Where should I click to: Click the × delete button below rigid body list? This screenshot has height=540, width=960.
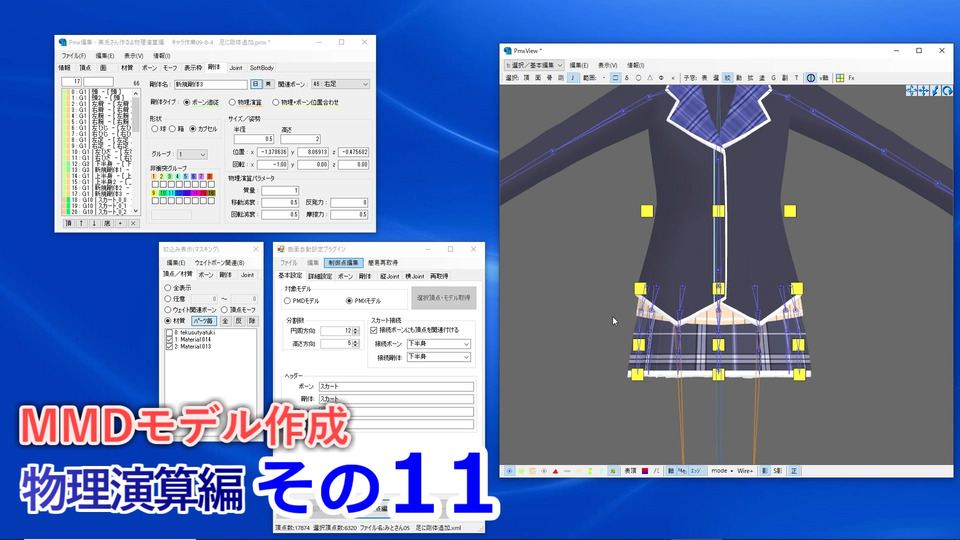(x=133, y=223)
